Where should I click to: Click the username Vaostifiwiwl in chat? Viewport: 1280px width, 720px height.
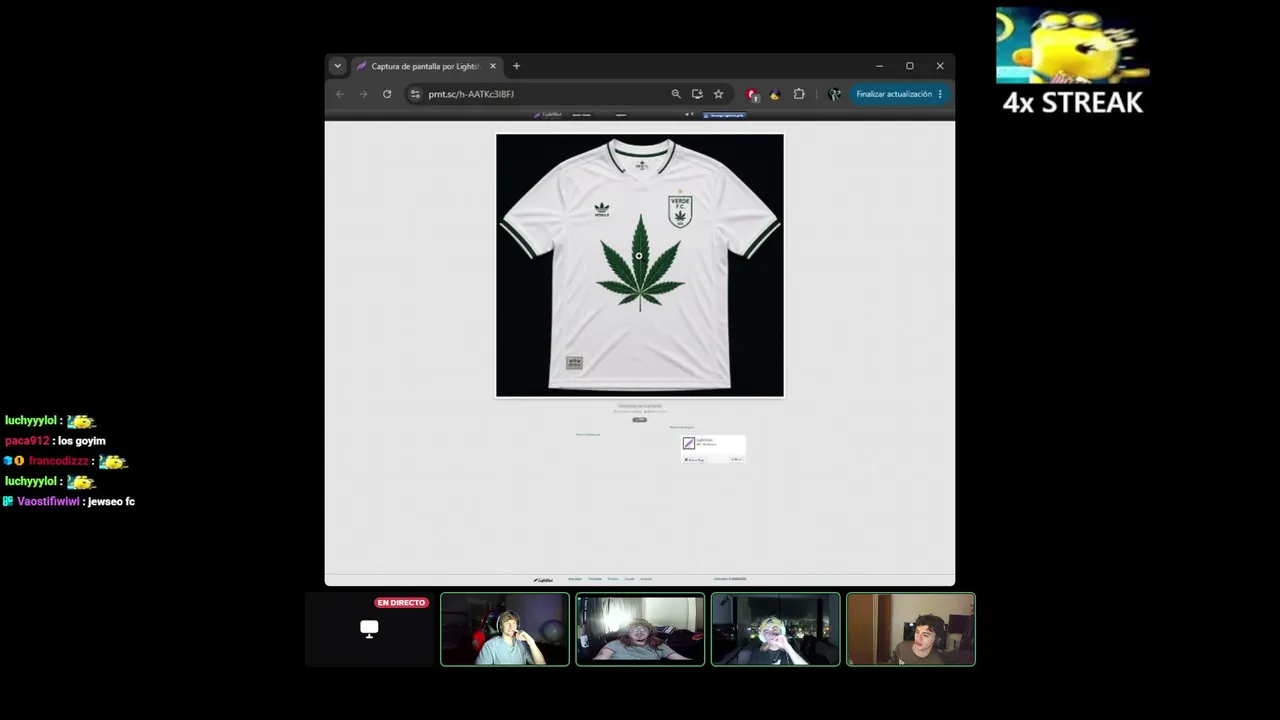click(48, 501)
